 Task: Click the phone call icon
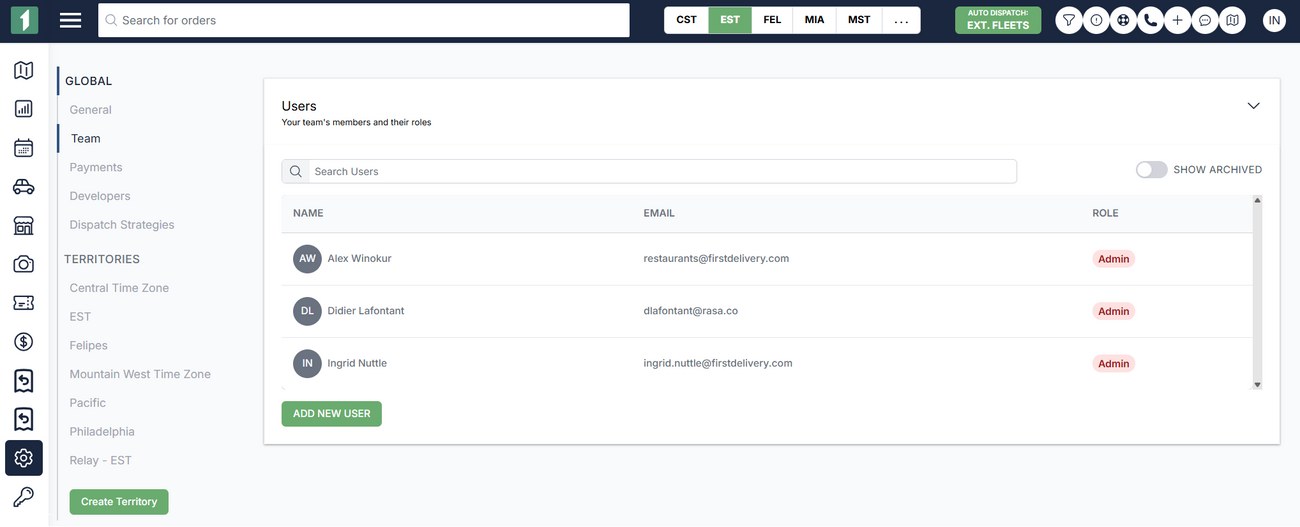(x=1151, y=20)
